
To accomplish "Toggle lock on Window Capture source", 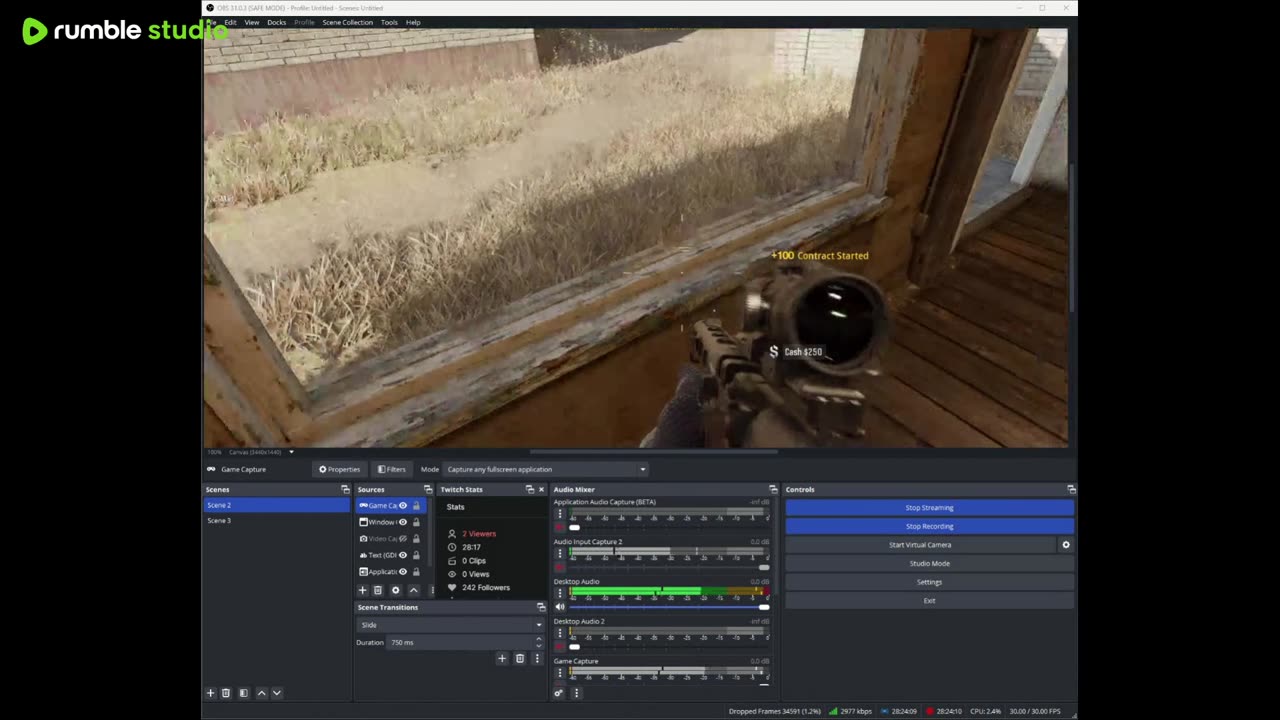I will (416, 522).
